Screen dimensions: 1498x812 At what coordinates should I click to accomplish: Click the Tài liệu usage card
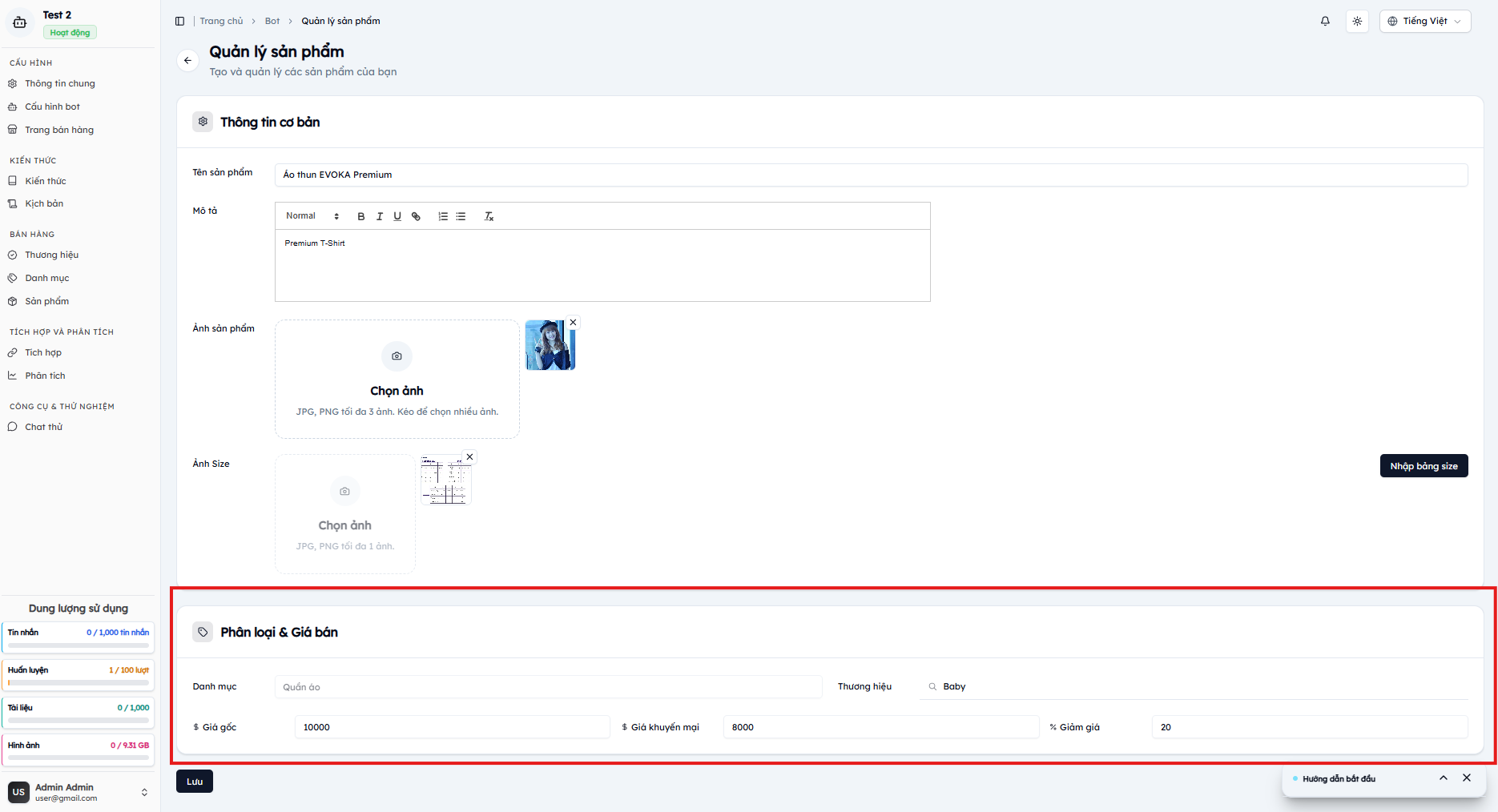pyautogui.click(x=79, y=714)
